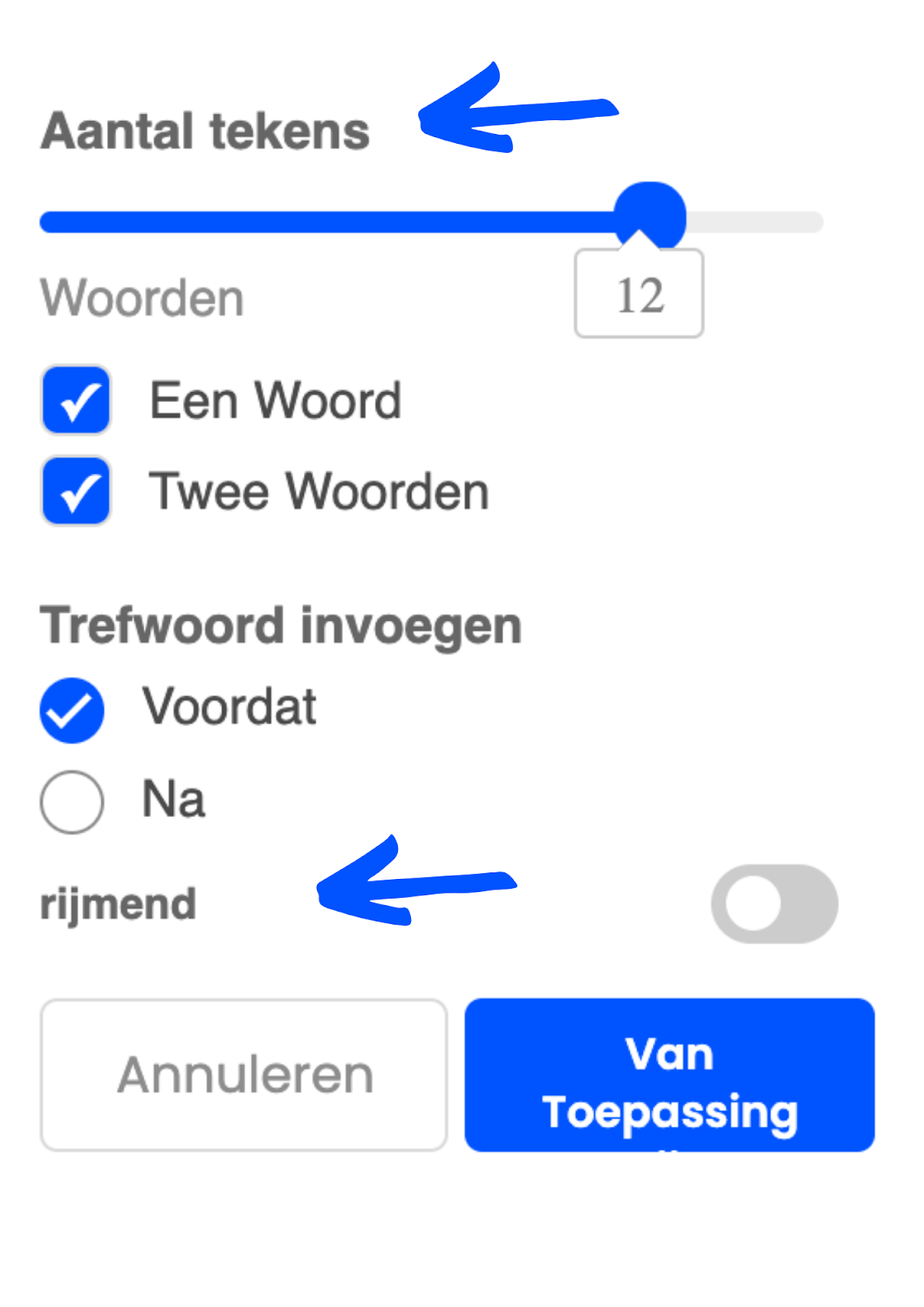Click the Twee Woorden label text
The width and height of the screenshot is (924, 1307).
(x=319, y=491)
